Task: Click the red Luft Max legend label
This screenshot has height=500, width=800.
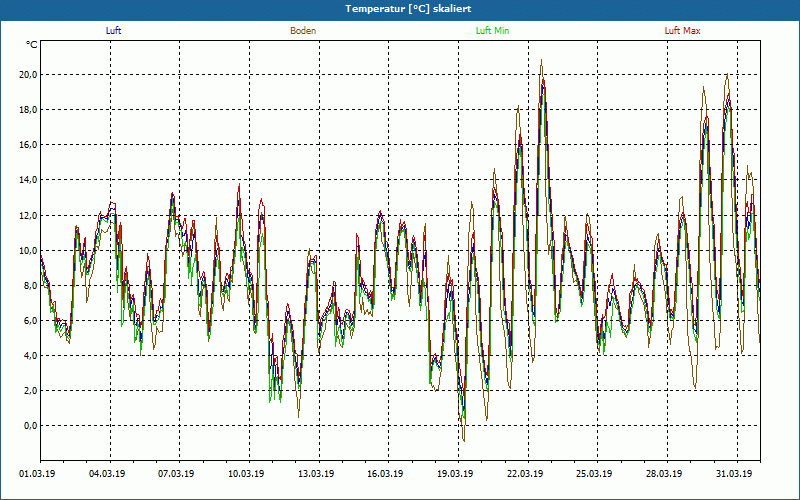Action: point(682,31)
